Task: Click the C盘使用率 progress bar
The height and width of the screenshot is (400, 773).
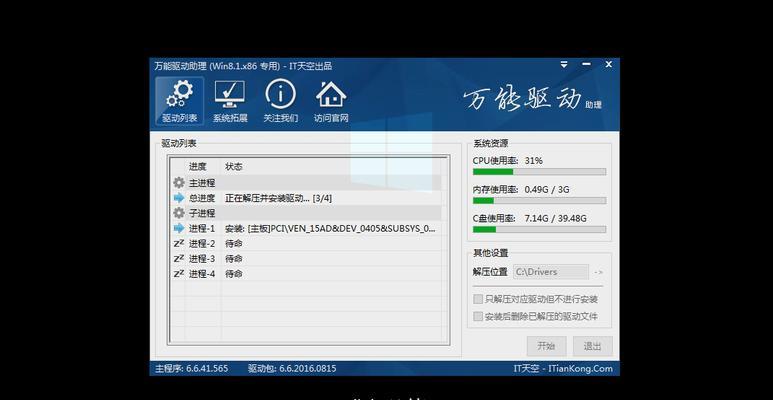Action: point(539,229)
